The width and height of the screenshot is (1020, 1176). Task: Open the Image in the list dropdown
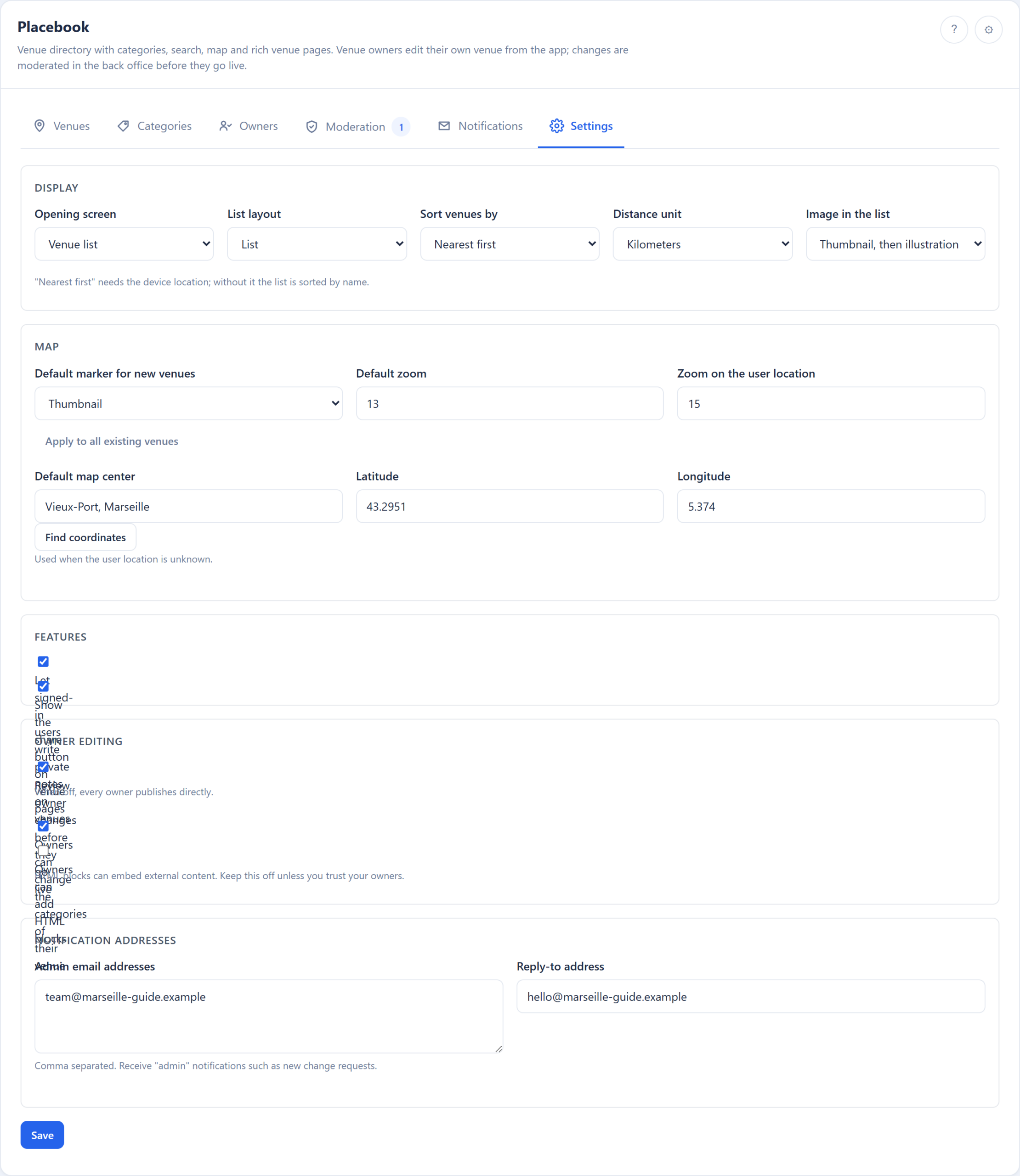[895, 244]
